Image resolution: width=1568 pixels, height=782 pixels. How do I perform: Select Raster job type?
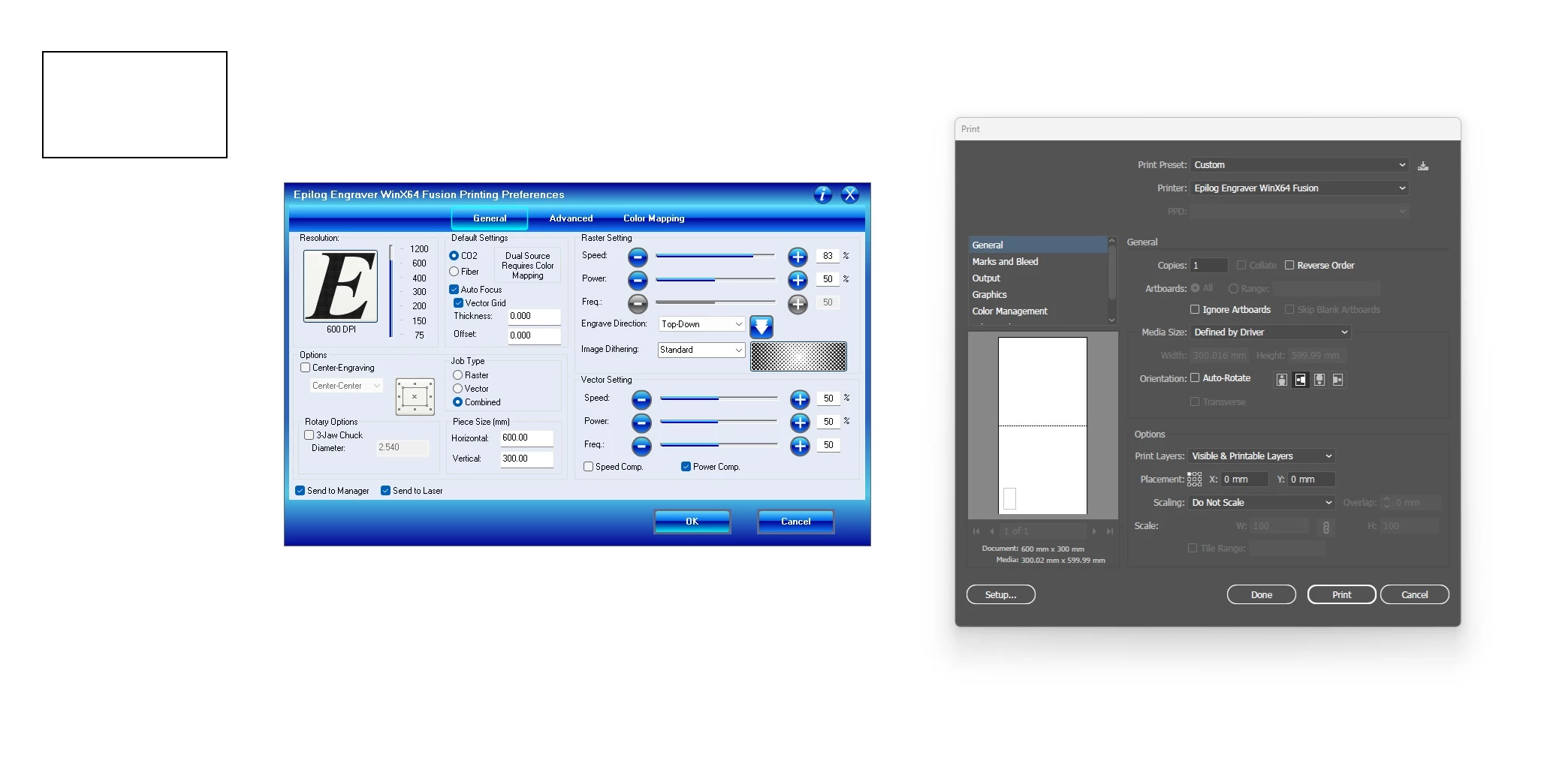(457, 375)
